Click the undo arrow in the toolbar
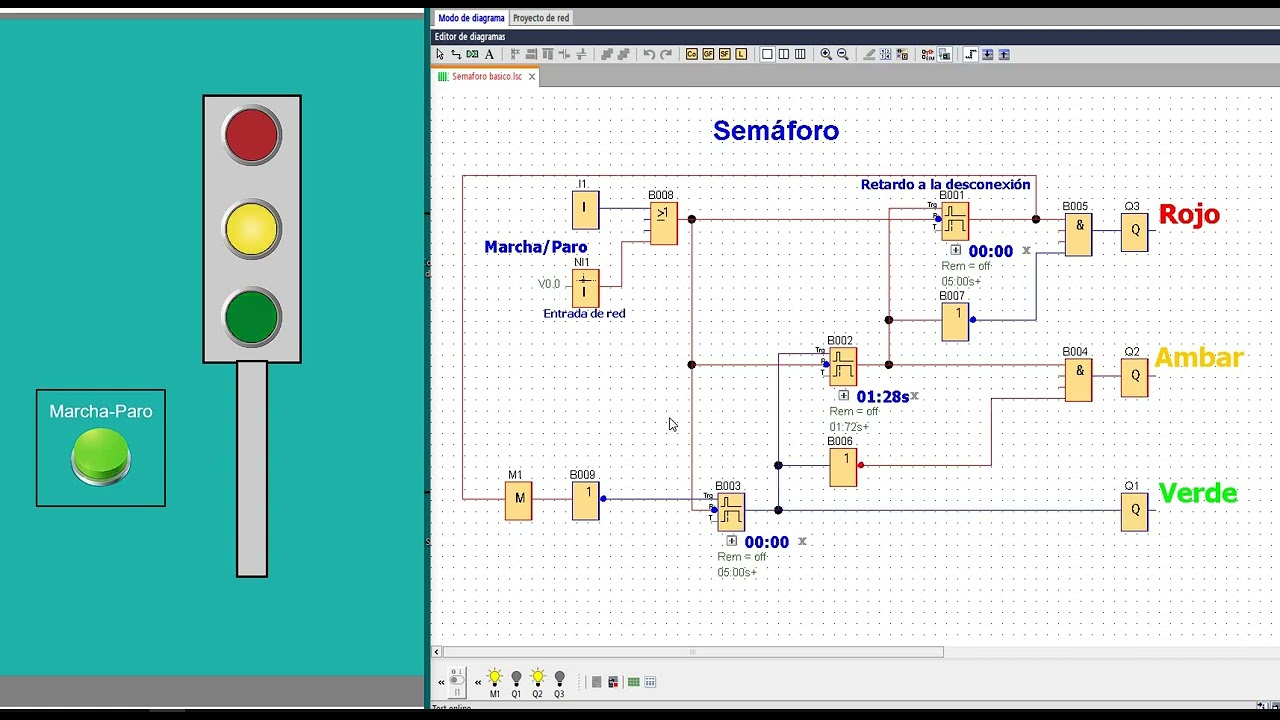Viewport: 1280px width, 720px height. (x=649, y=54)
